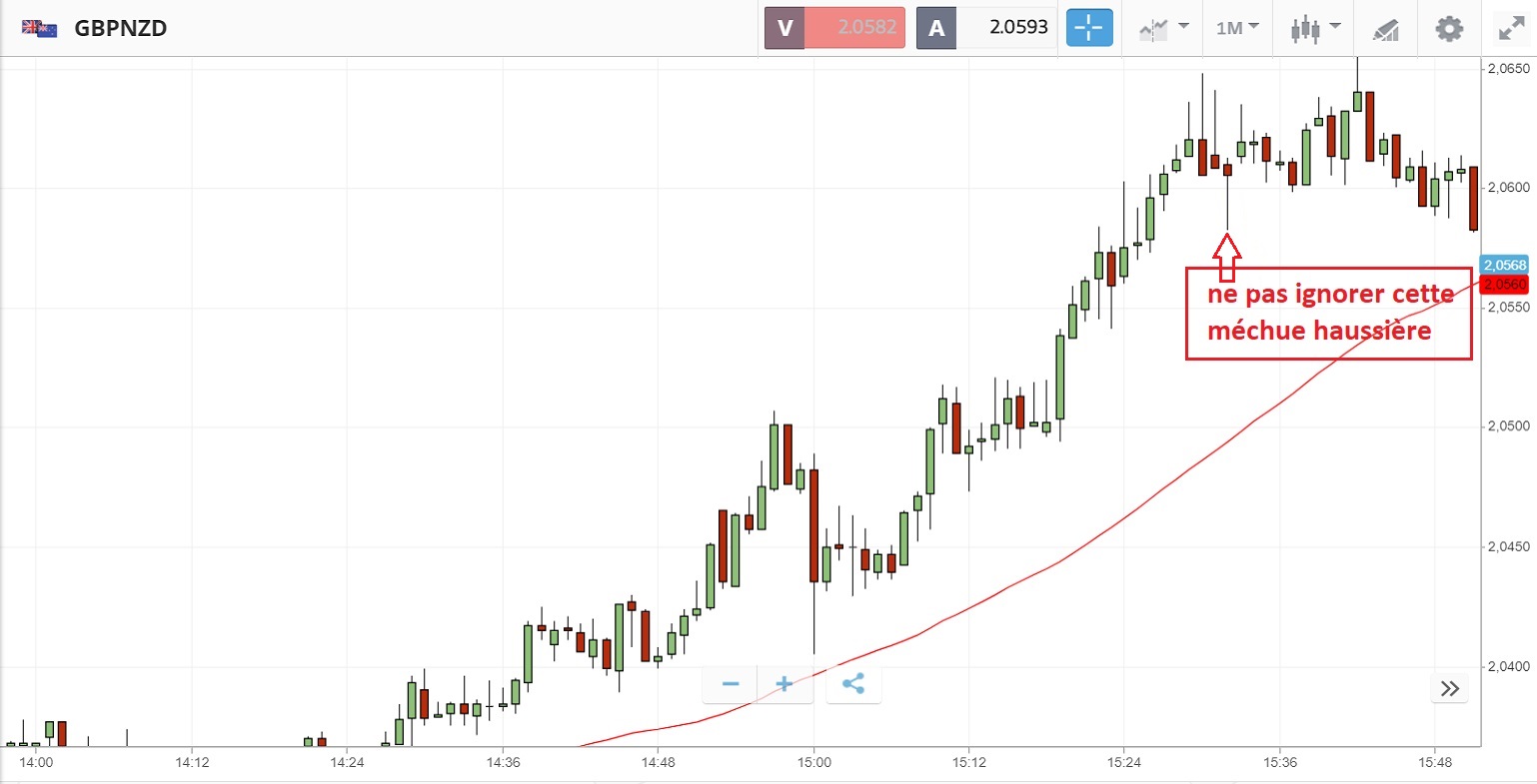
Task: Click the red annotation text box
Action: click(x=1328, y=313)
